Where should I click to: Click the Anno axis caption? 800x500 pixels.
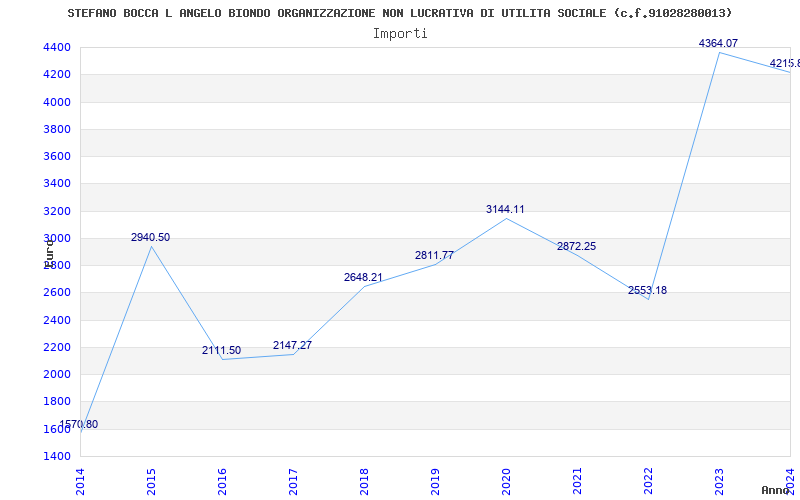776,490
